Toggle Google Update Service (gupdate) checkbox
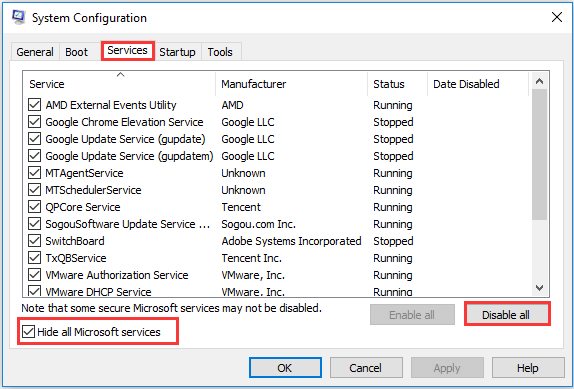 [x=34, y=139]
